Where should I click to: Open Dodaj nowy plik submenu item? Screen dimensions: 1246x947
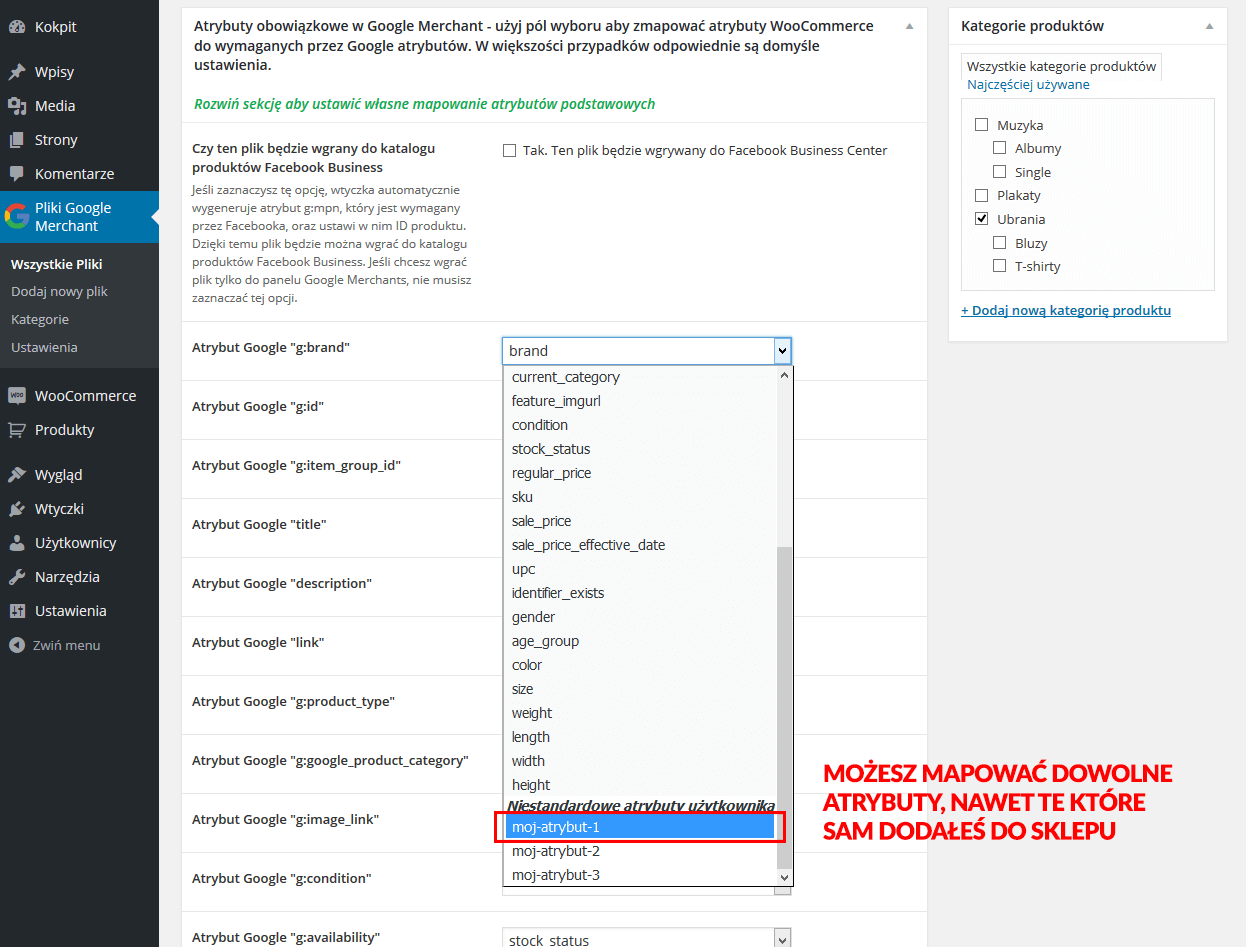[x=59, y=292]
